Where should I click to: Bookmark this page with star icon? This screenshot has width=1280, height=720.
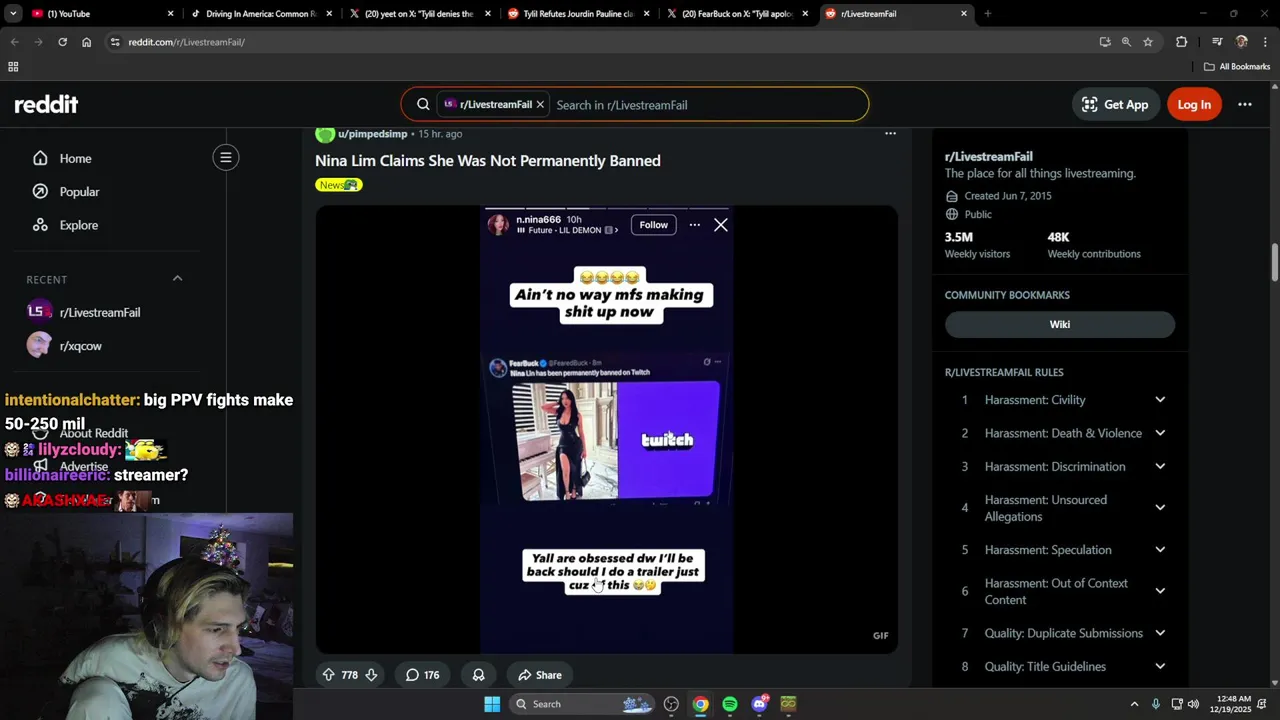click(1148, 42)
